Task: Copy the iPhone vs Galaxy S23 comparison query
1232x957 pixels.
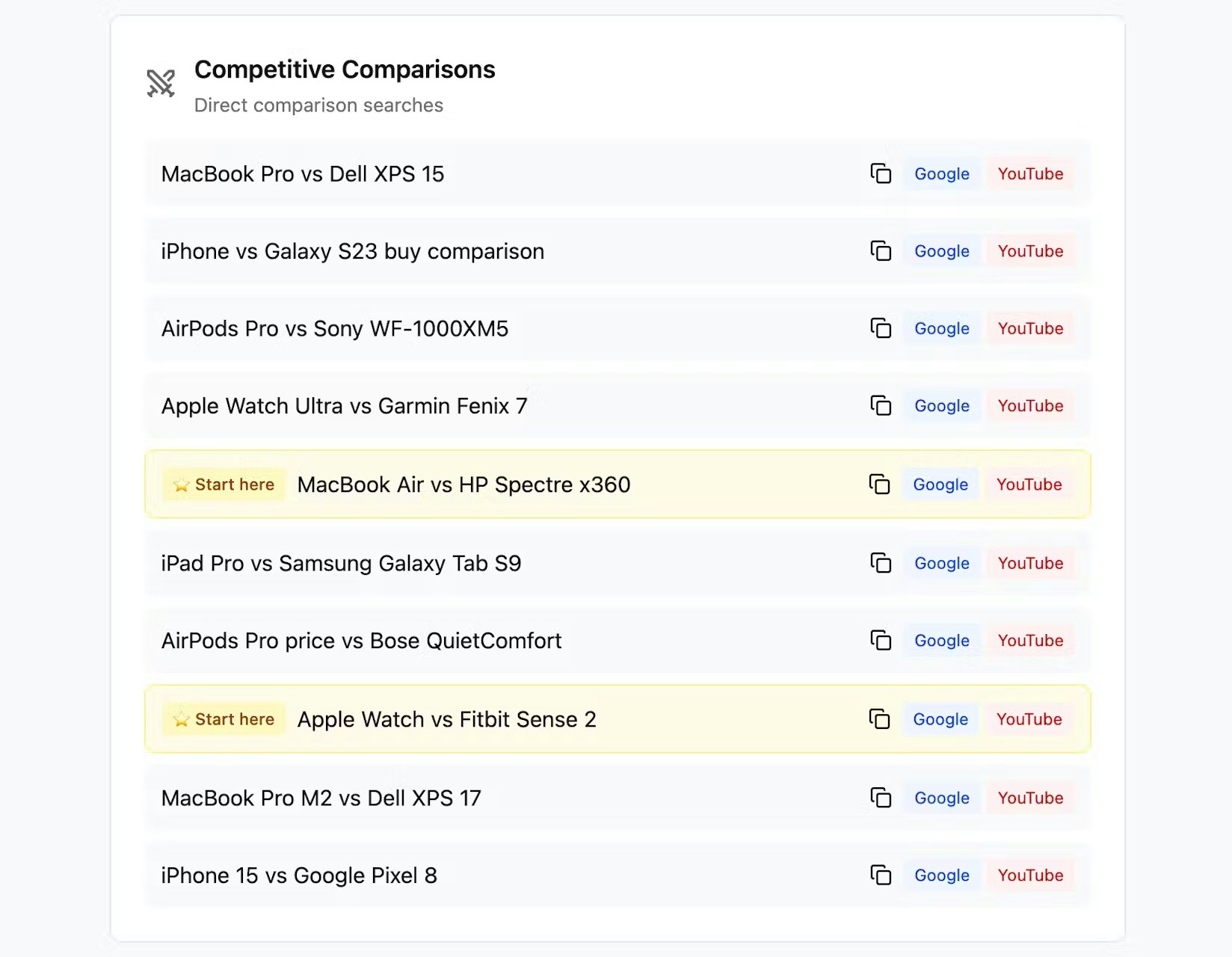Action: [x=882, y=251]
